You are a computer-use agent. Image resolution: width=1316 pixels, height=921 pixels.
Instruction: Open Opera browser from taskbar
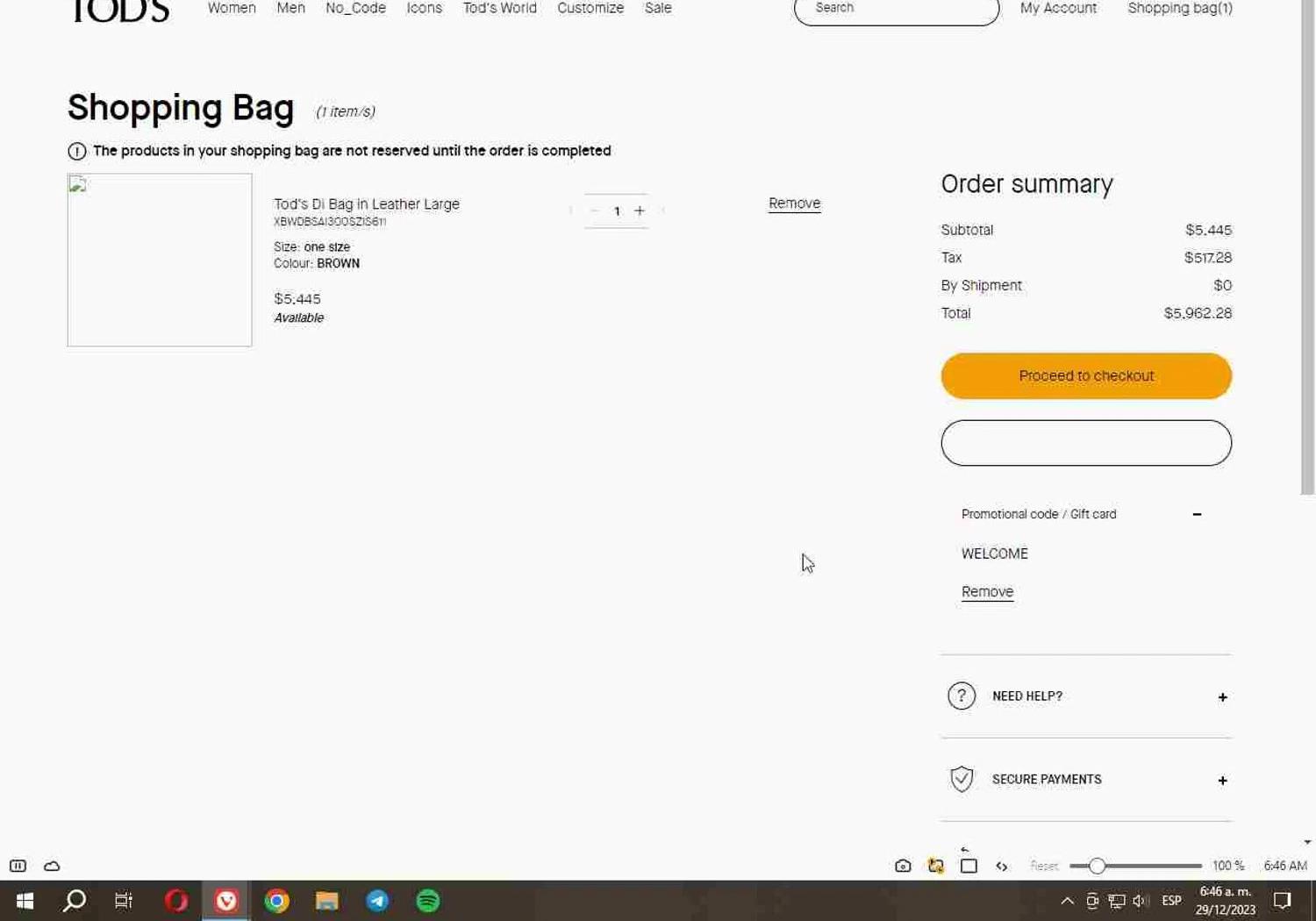[x=176, y=901]
